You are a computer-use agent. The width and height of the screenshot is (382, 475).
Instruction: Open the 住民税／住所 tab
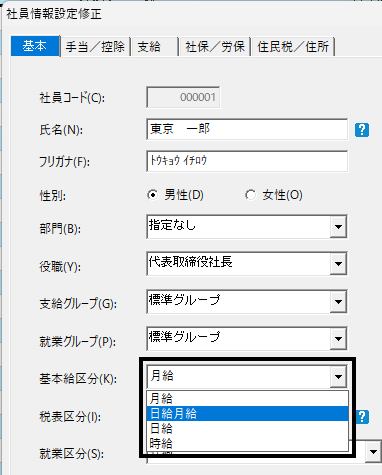pos(293,47)
